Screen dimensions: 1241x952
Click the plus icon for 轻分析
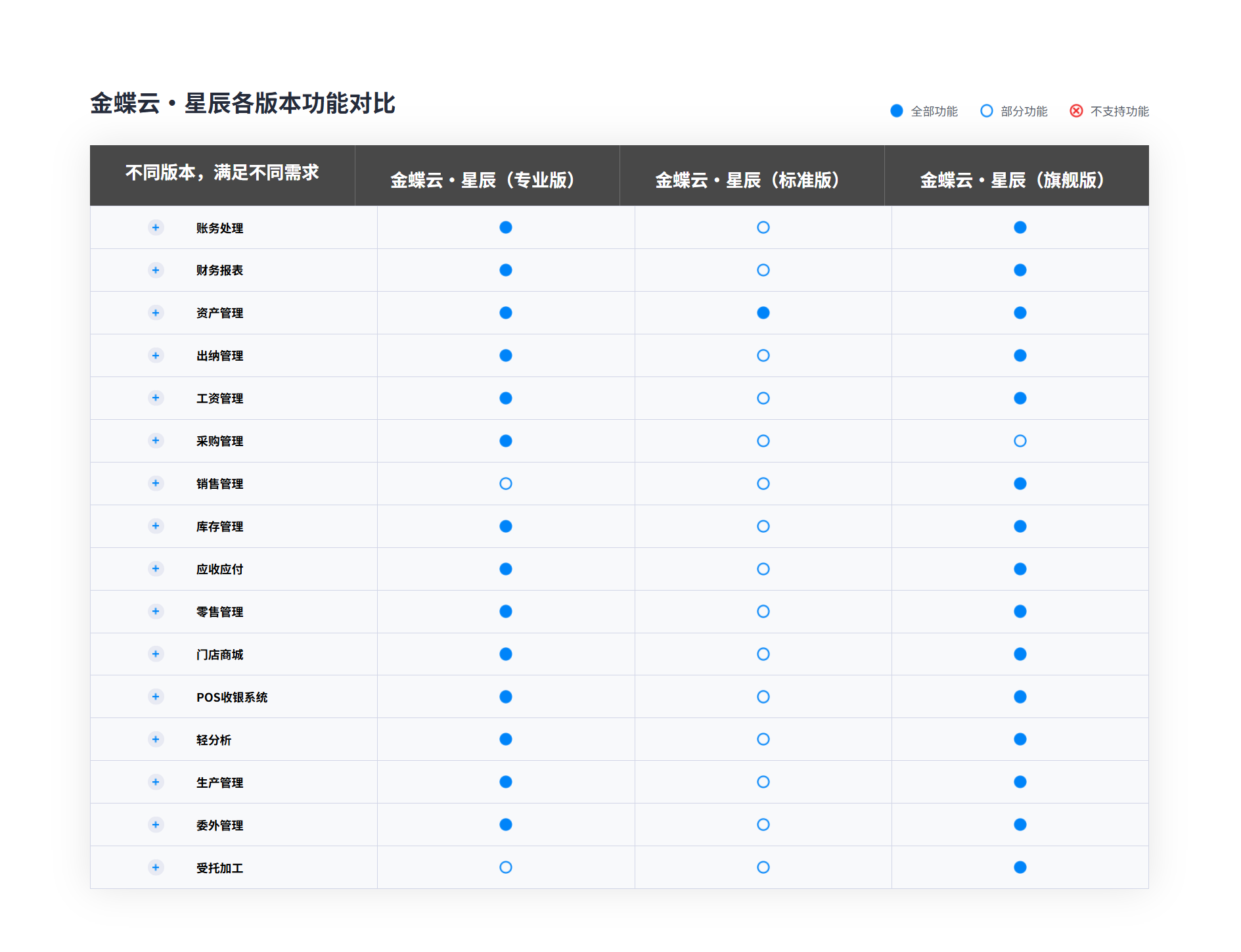click(x=156, y=739)
